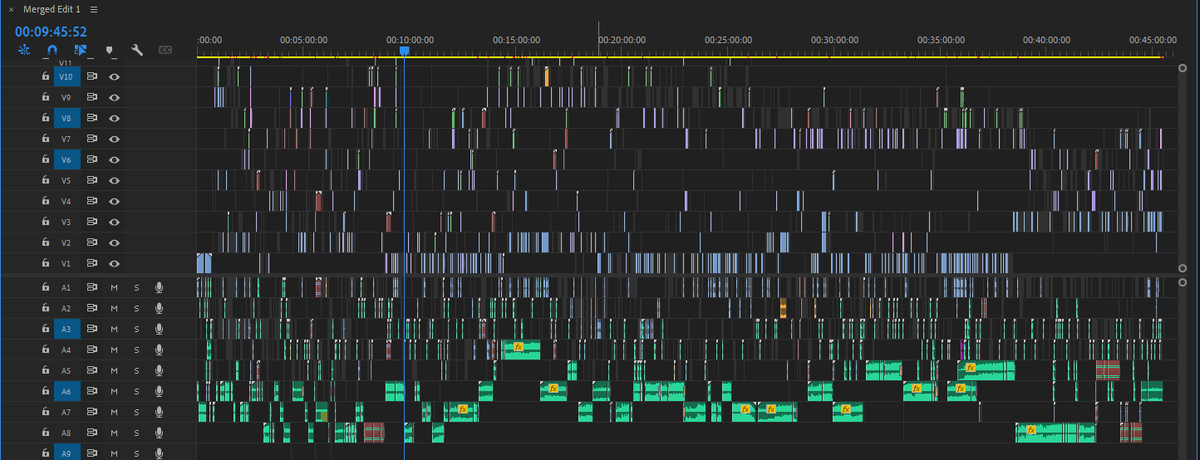
Task: Toggle sync lock on A2
Action: click(x=92, y=308)
